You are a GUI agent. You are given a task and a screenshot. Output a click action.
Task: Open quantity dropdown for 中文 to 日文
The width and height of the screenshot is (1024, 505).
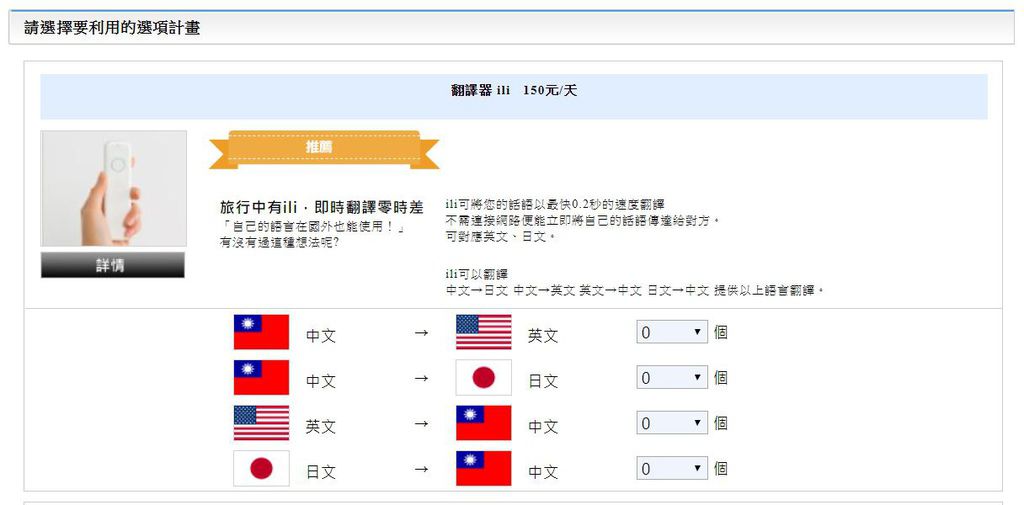point(672,378)
